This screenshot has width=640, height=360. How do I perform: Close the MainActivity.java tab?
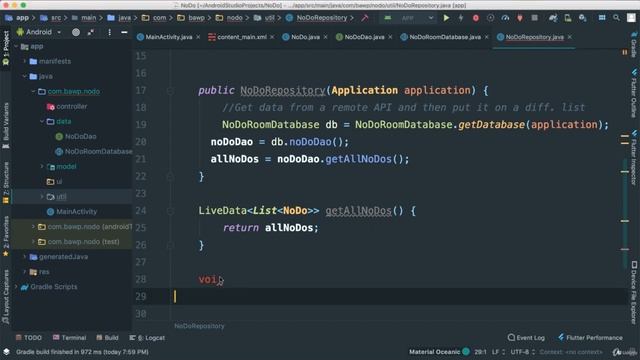point(198,37)
